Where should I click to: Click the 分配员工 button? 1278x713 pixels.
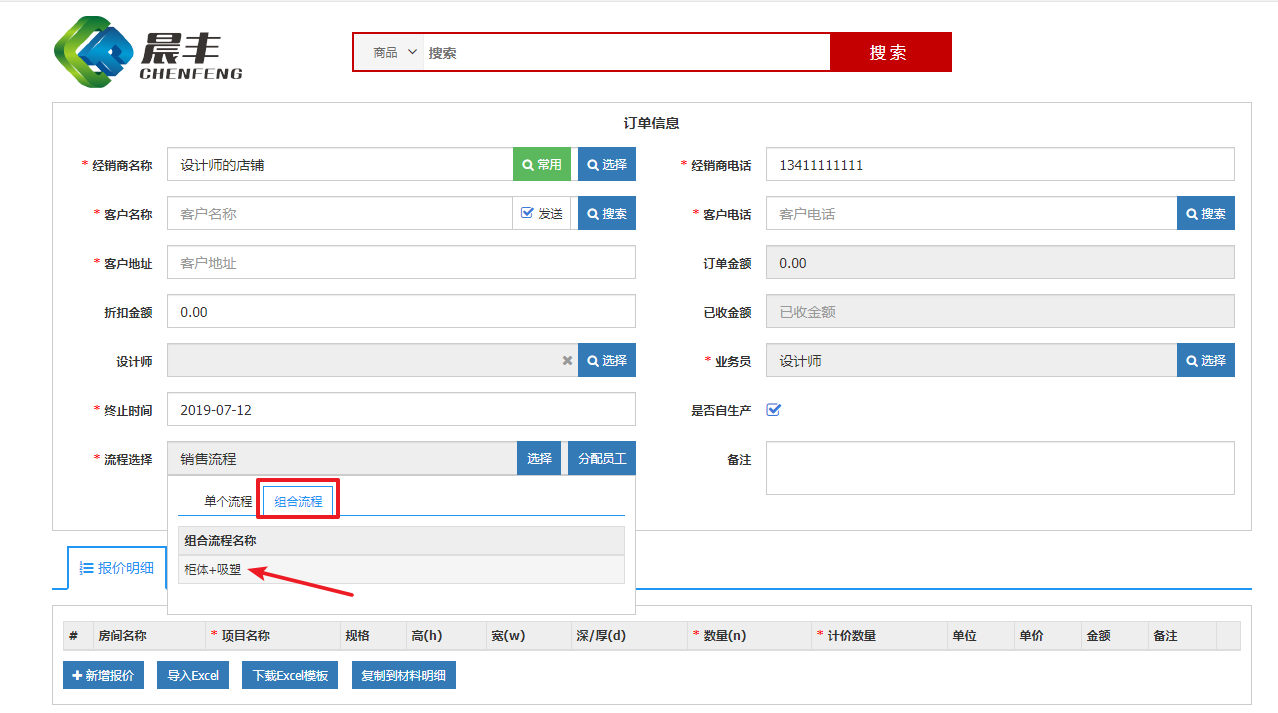(603, 459)
